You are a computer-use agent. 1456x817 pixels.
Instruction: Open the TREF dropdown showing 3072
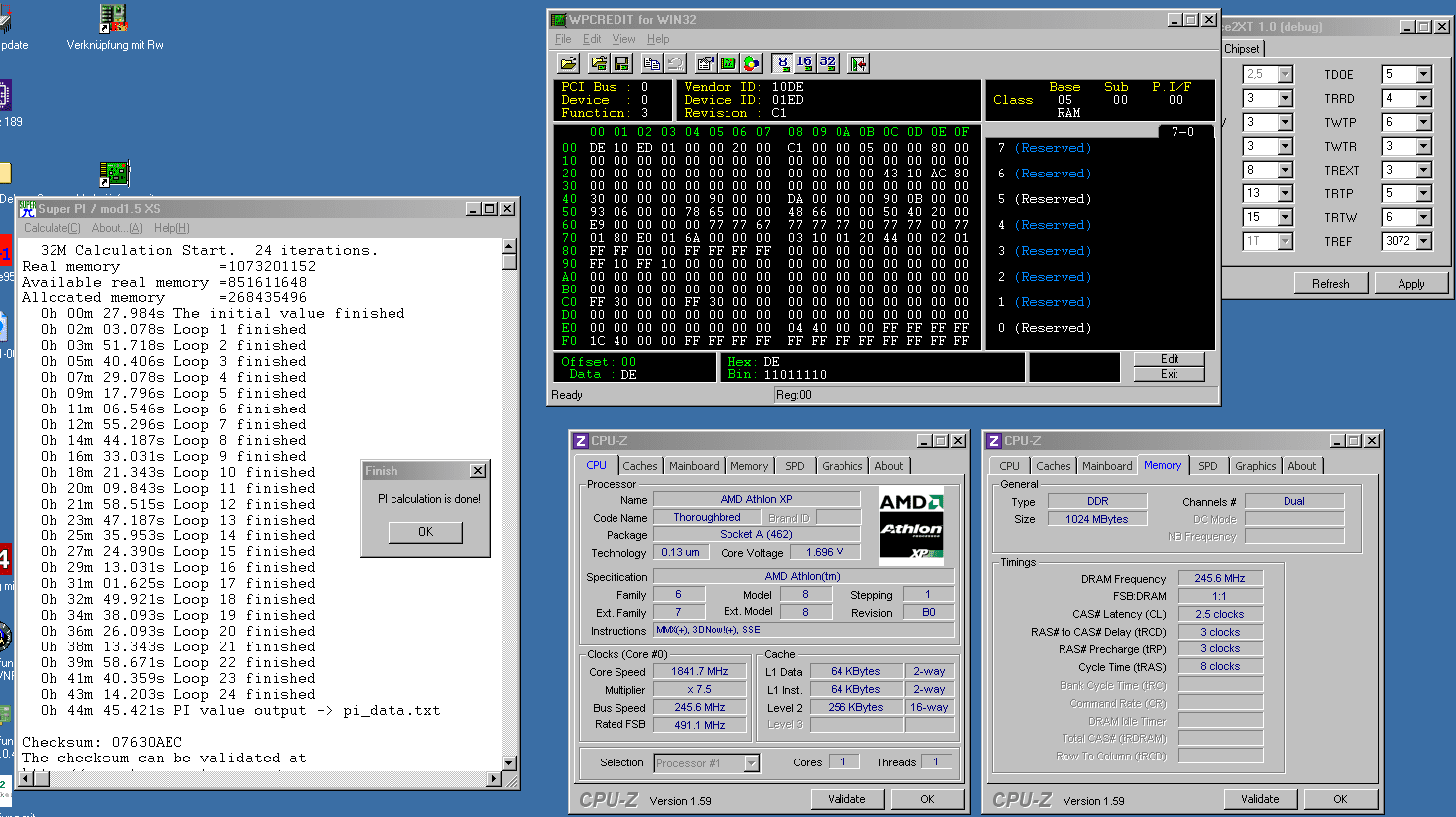[1424, 241]
